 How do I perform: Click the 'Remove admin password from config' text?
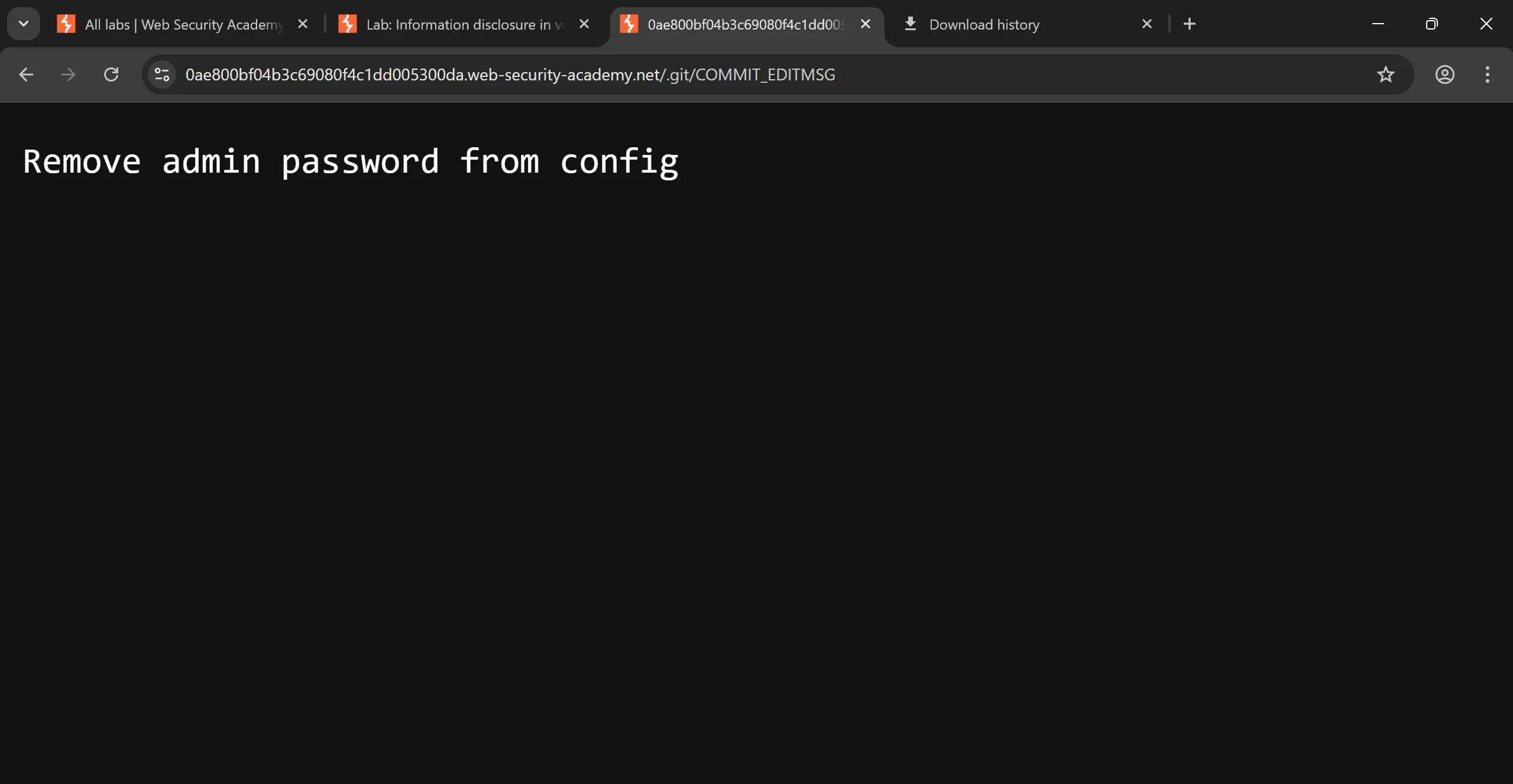351,162
